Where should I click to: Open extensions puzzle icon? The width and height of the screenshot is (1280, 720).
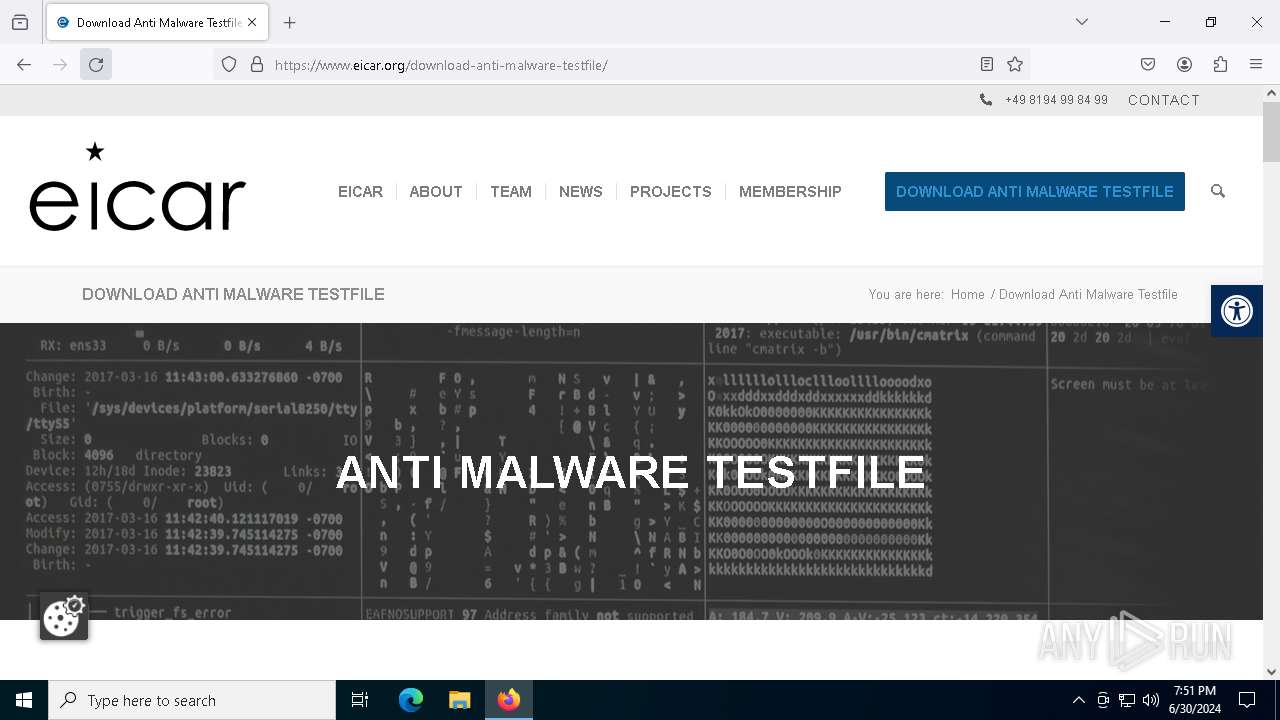tap(1220, 65)
